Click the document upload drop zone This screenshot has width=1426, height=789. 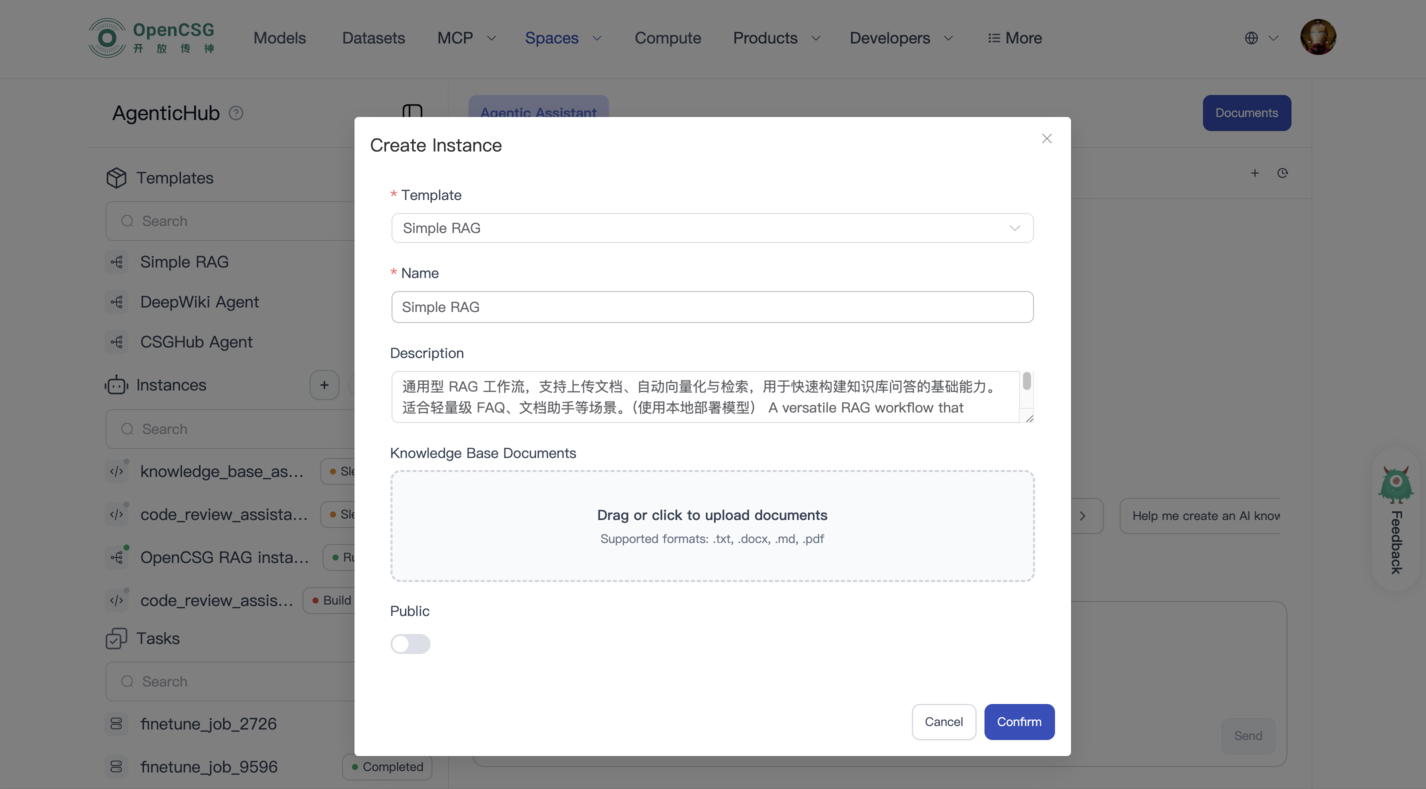point(711,526)
